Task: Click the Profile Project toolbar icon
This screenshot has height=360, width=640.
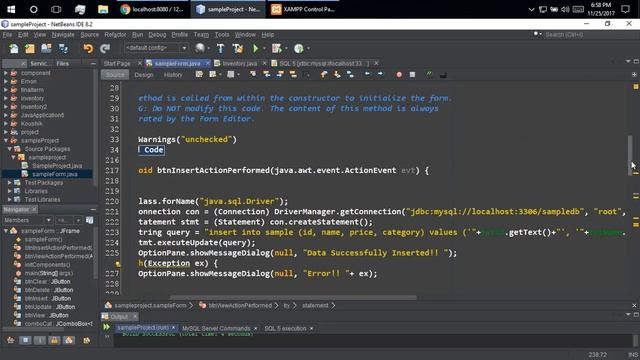Action: (299, 49)
